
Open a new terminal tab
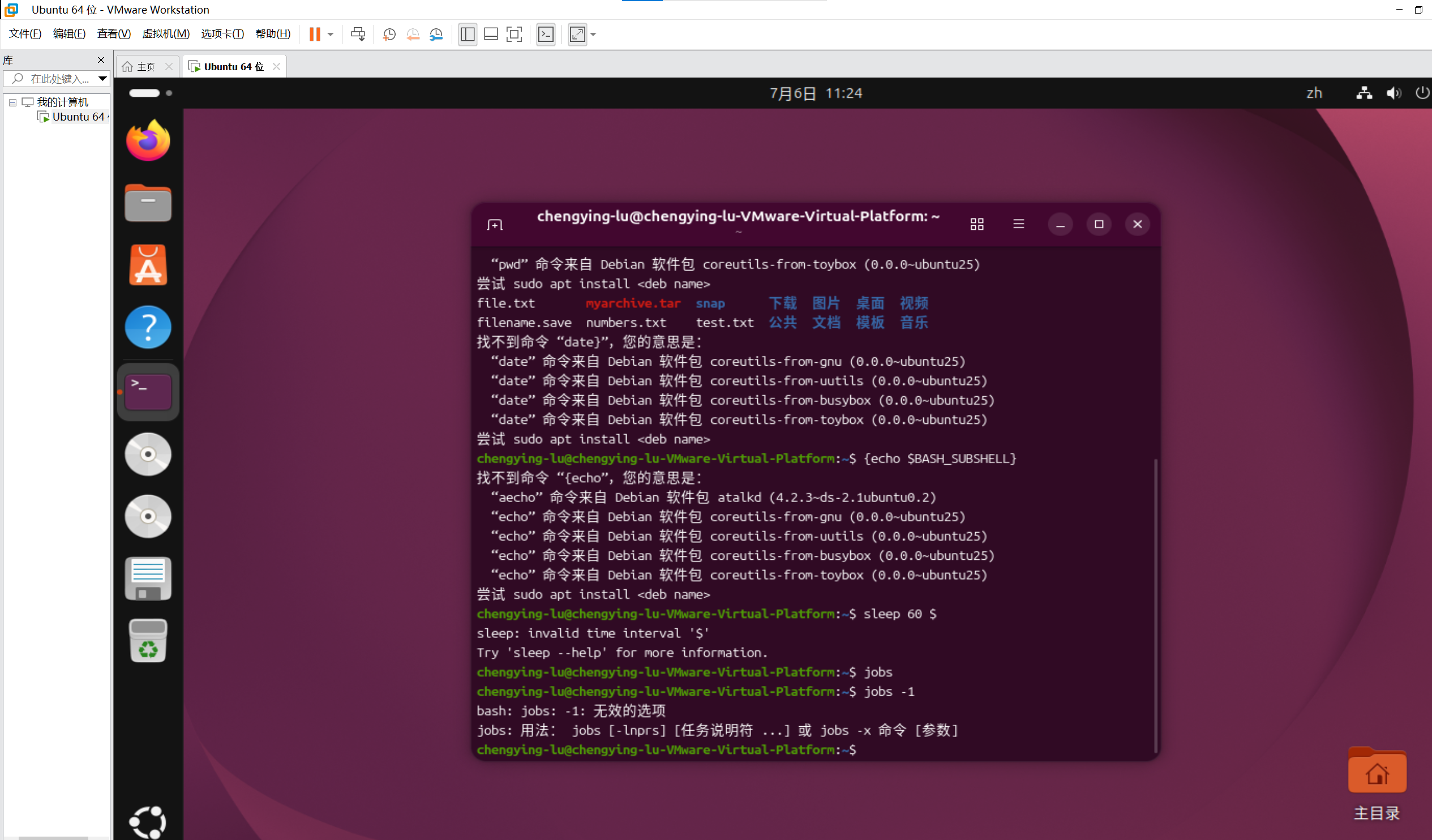(x=495, y=225)
